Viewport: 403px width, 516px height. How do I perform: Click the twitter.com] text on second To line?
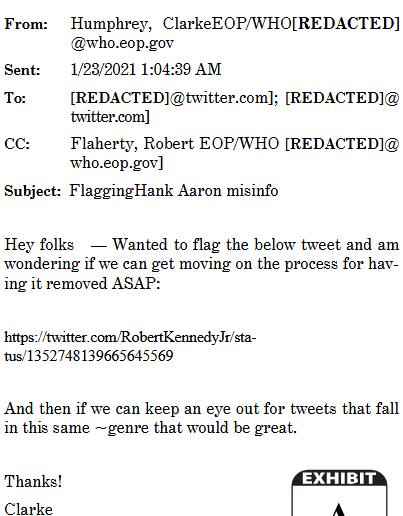pos(110,117)
